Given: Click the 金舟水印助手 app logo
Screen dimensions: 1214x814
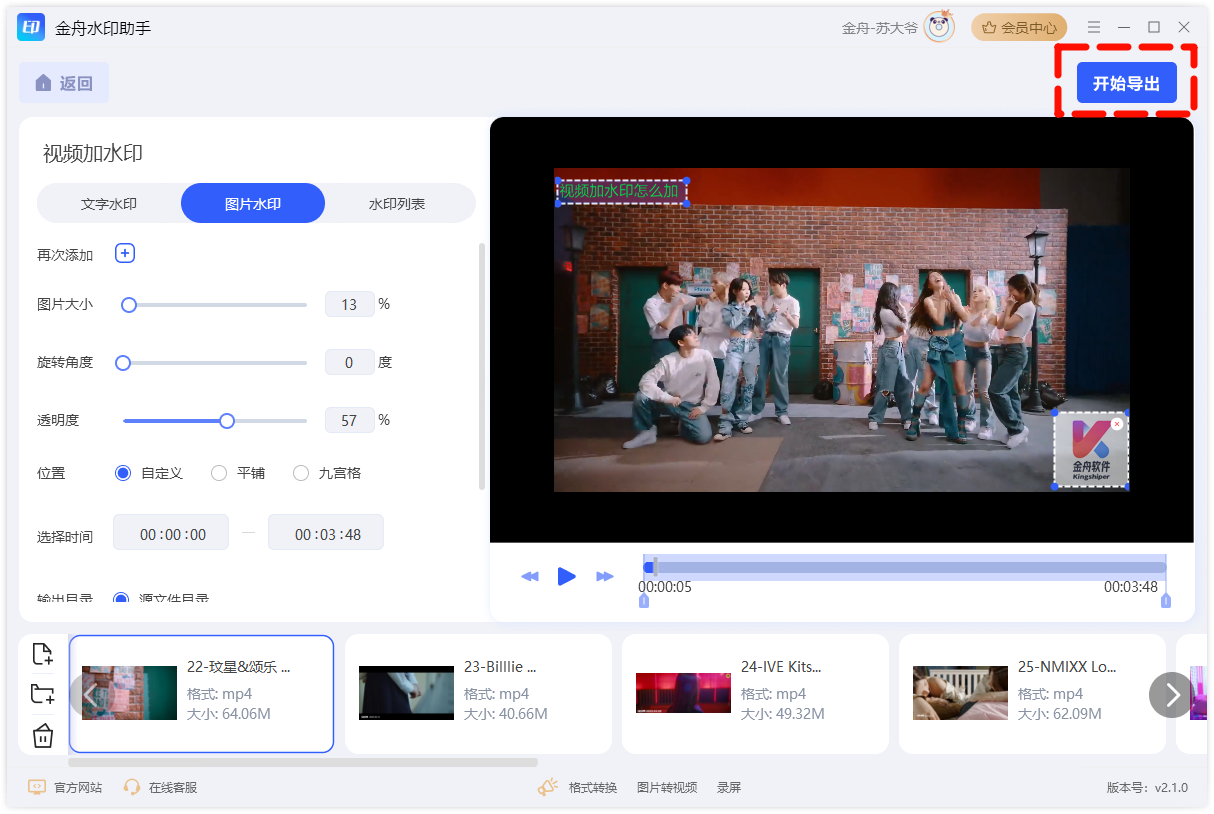Looking at the screenshot, I should (x=31, y=27).
